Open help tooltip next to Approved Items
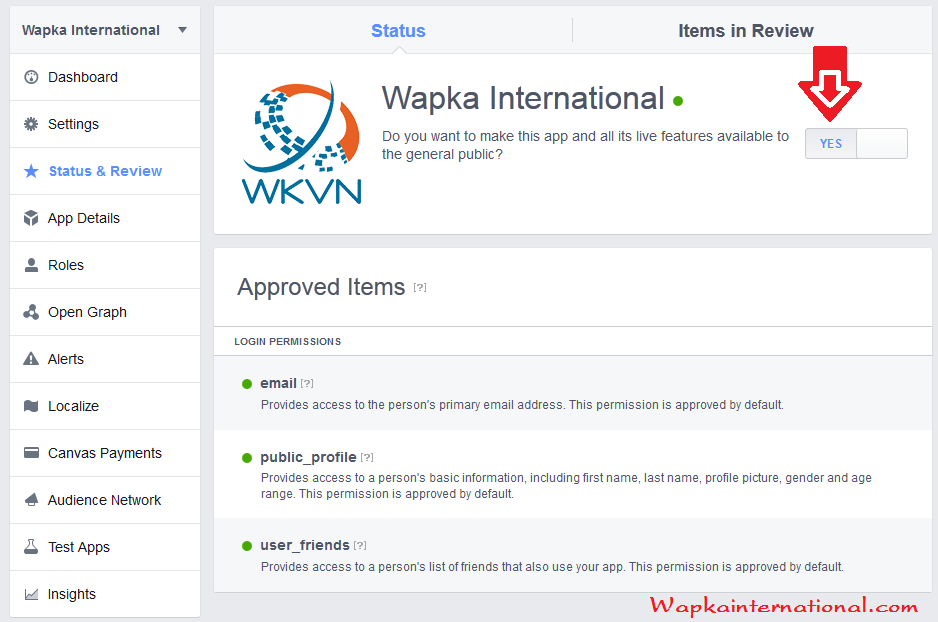This screenshot has height=622, width=938. [420, 288]
